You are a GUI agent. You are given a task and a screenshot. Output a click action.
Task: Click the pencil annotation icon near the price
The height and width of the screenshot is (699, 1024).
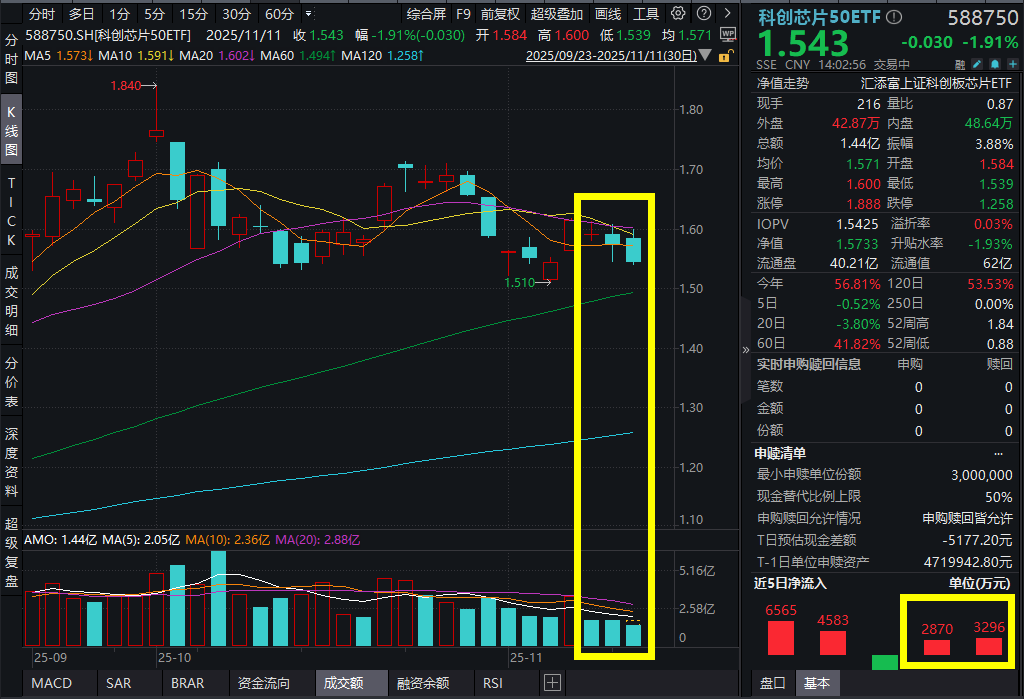coord(976,63)
